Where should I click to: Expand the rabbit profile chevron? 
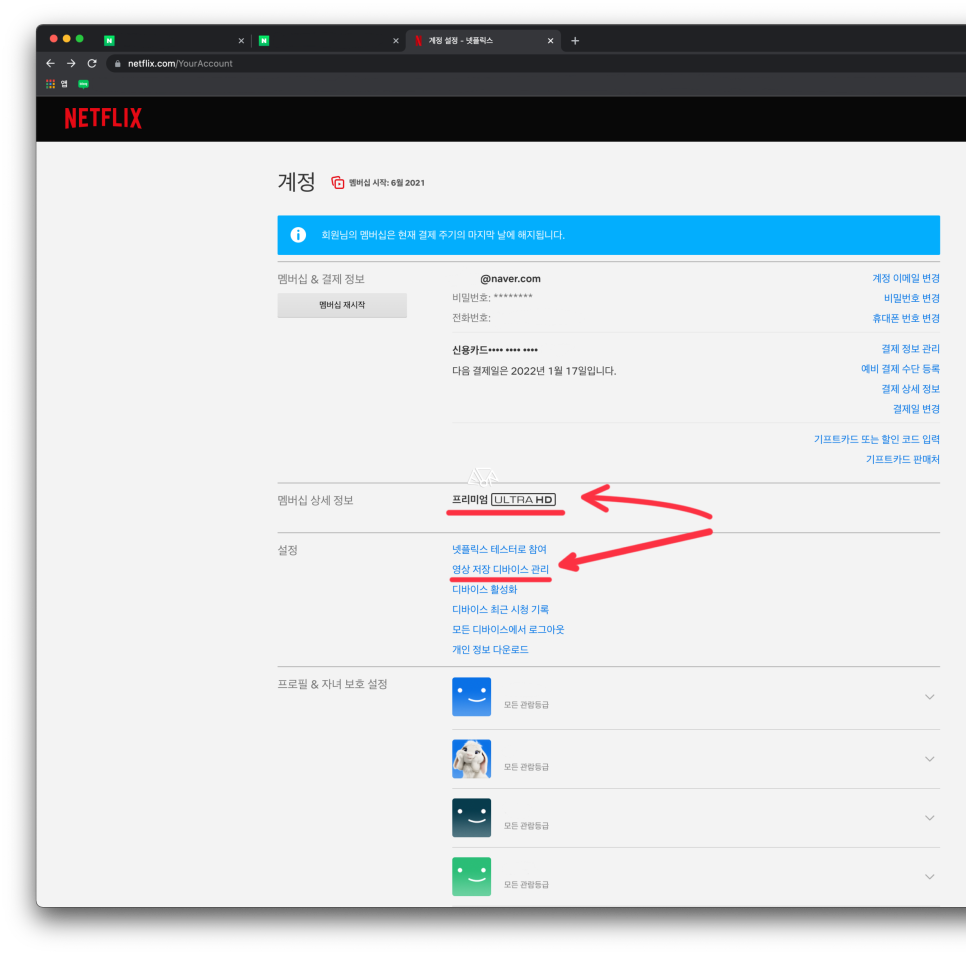click(930, 759)
